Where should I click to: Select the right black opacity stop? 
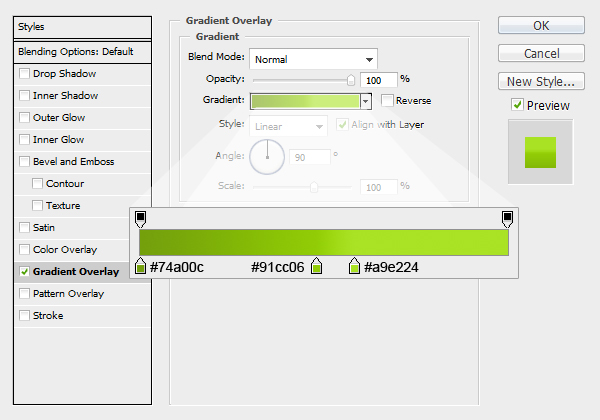click(507, 219)
